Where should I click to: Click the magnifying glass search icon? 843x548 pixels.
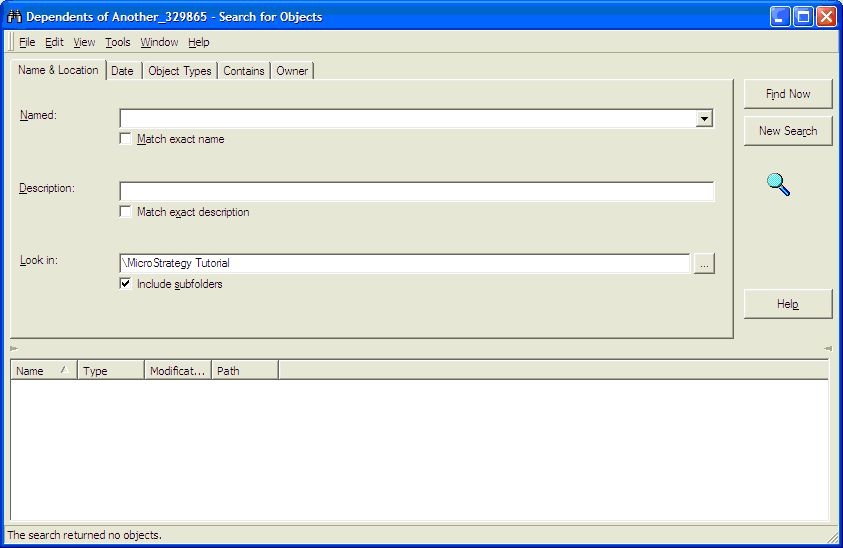pos(778,184)
